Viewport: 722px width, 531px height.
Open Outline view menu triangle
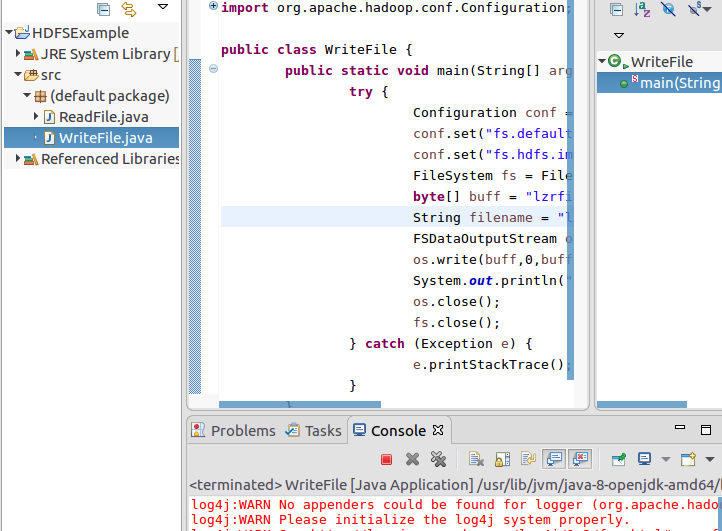619,35
